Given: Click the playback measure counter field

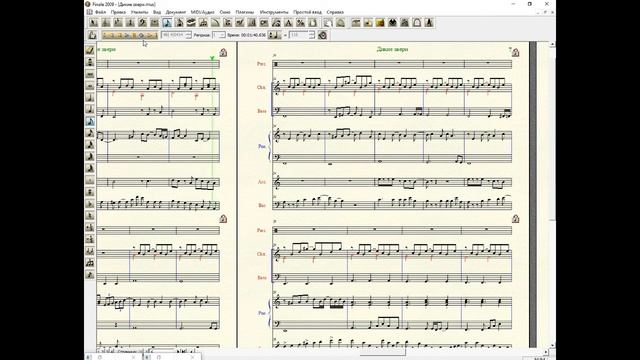Looking at the screenshot, I should click(x=173, y=35).
